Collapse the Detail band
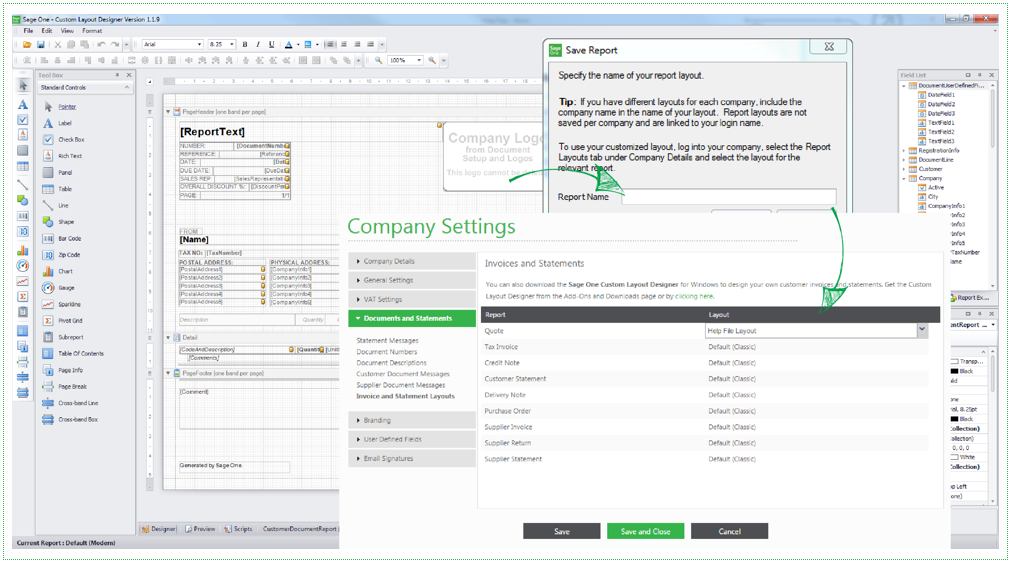 pos(169,337)
